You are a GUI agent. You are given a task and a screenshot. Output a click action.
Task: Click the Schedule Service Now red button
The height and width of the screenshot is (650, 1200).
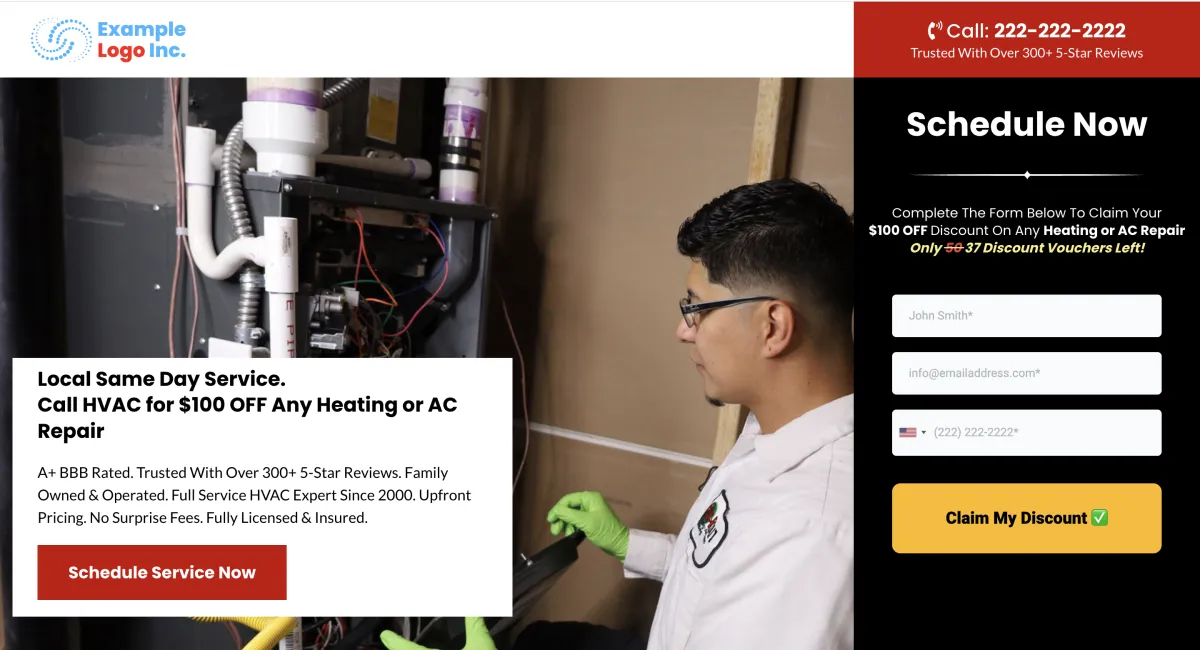[162, 572]
